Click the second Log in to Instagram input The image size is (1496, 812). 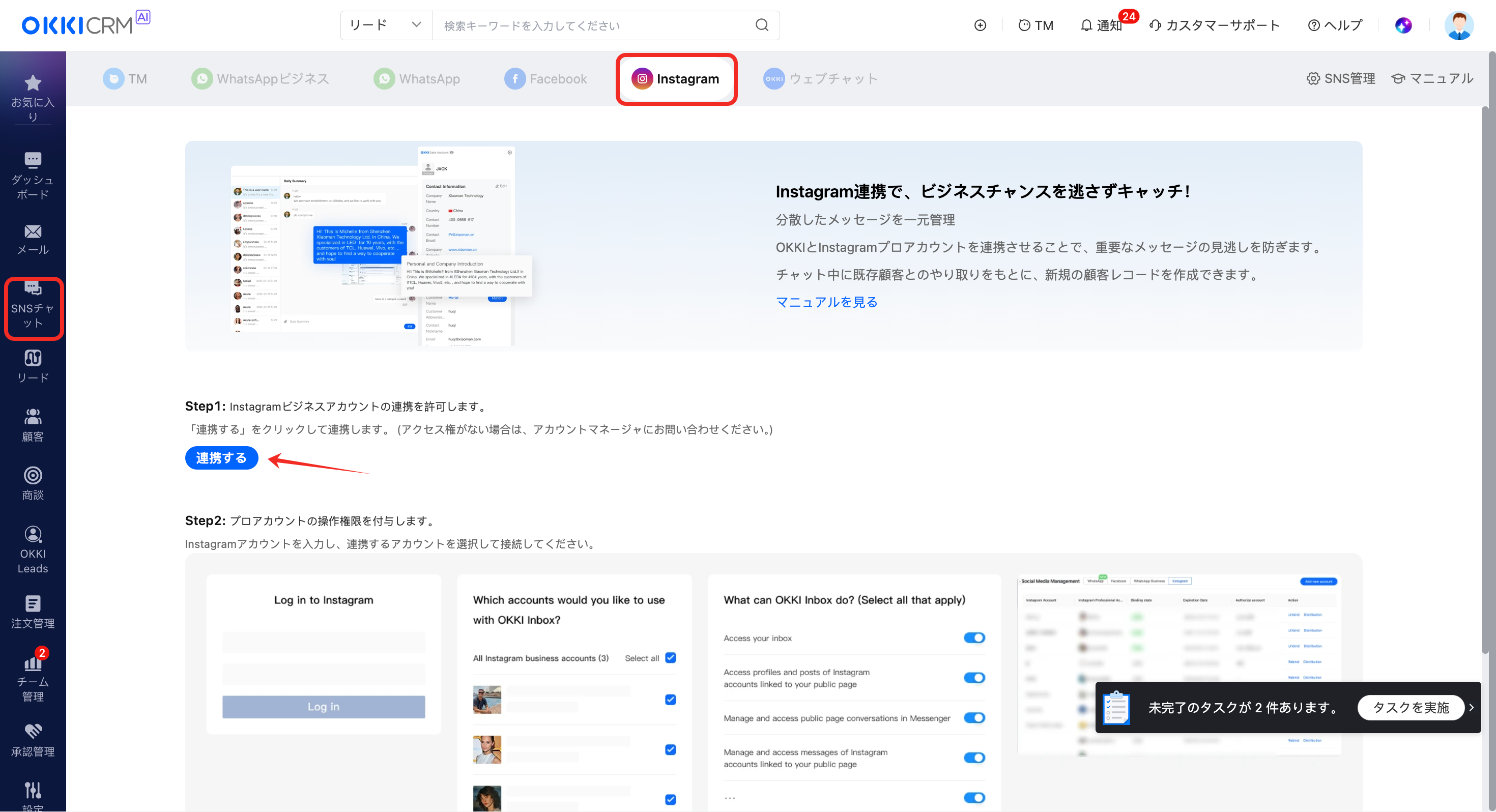tap(324, 674)
